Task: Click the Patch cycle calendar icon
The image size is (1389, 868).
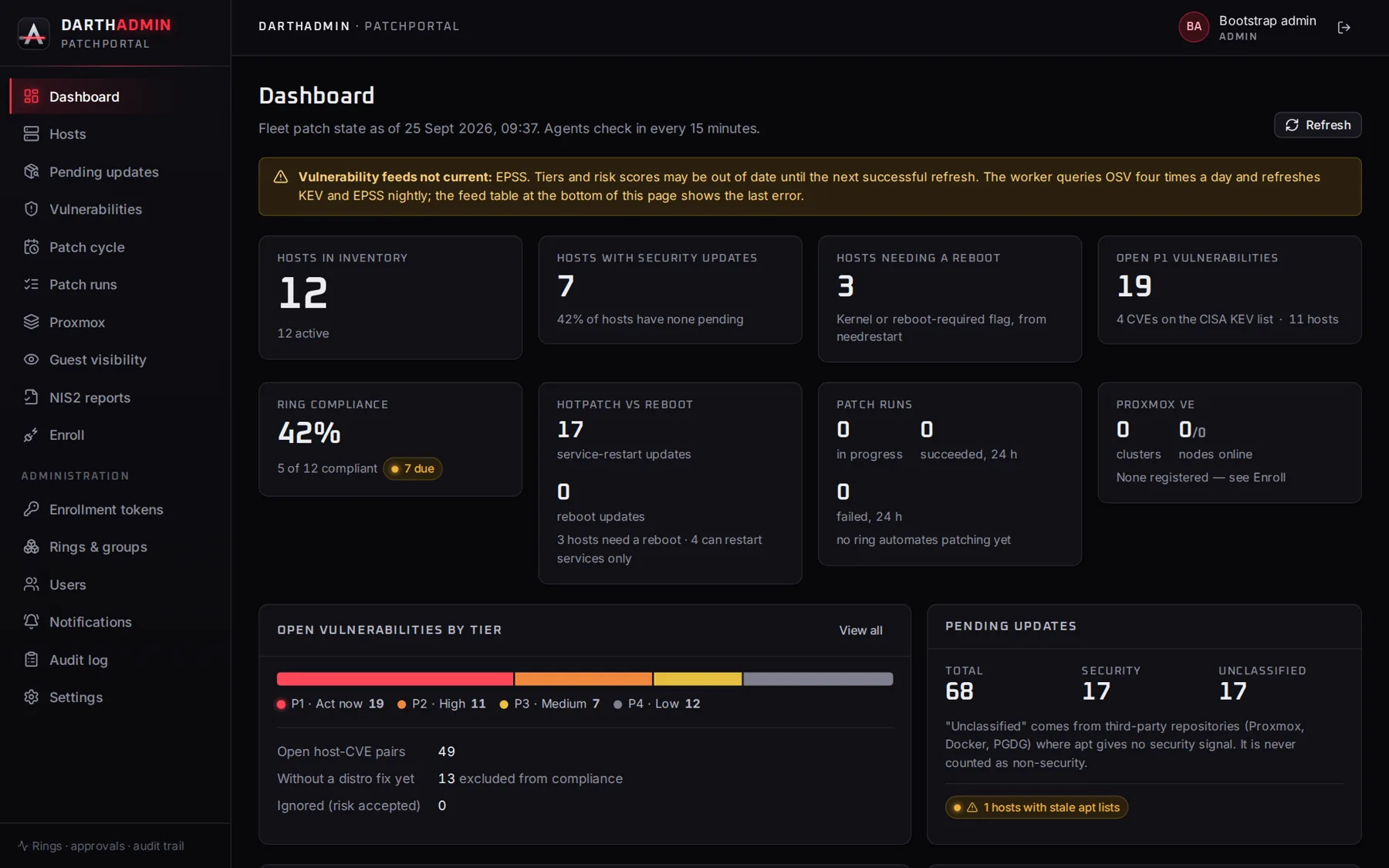Action: coord(31,247)
